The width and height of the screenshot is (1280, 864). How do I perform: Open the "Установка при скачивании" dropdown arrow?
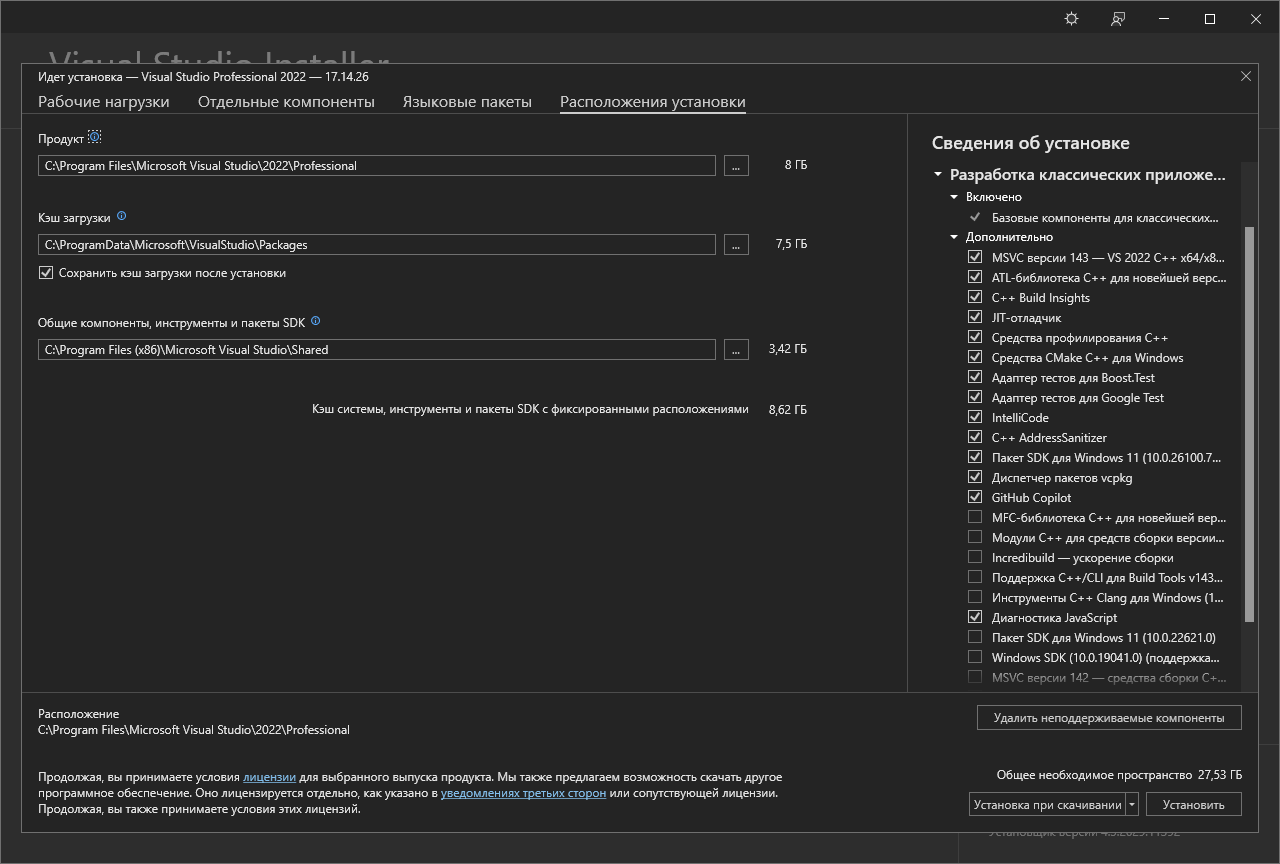[x=1133, y=803]
